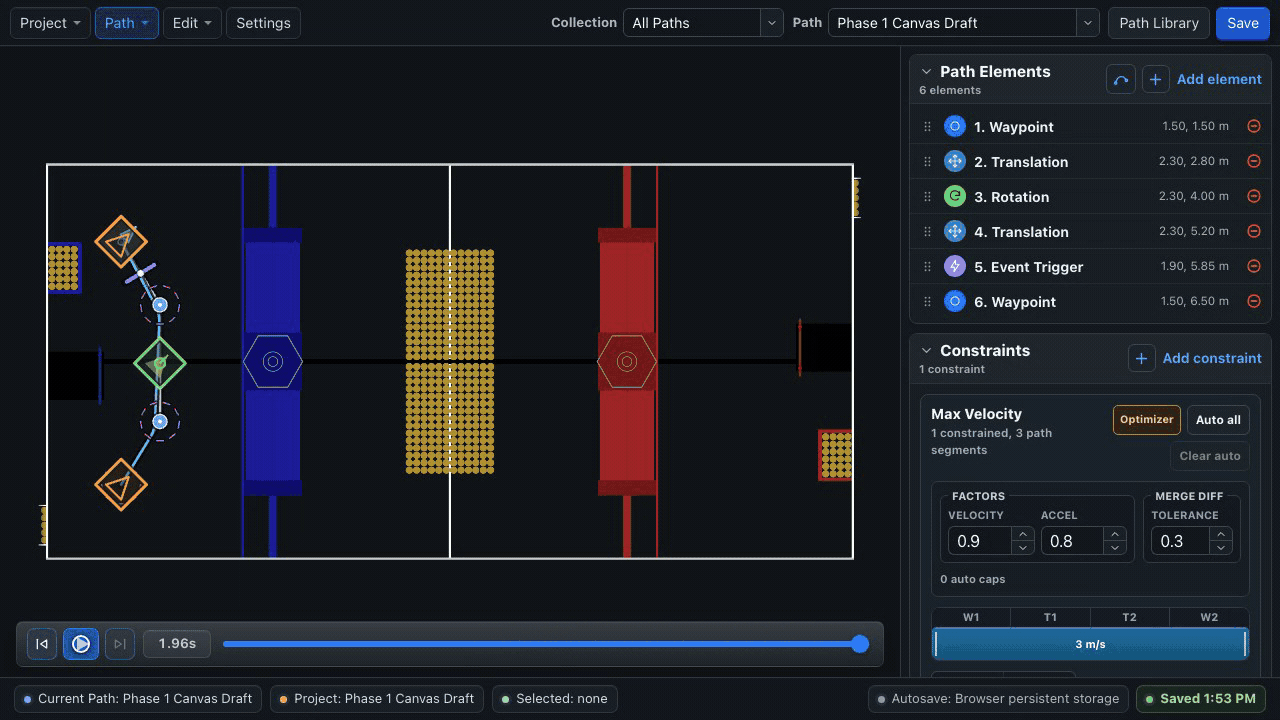Open the Edit menu
1280x720 pixels.
coord(192,23)
